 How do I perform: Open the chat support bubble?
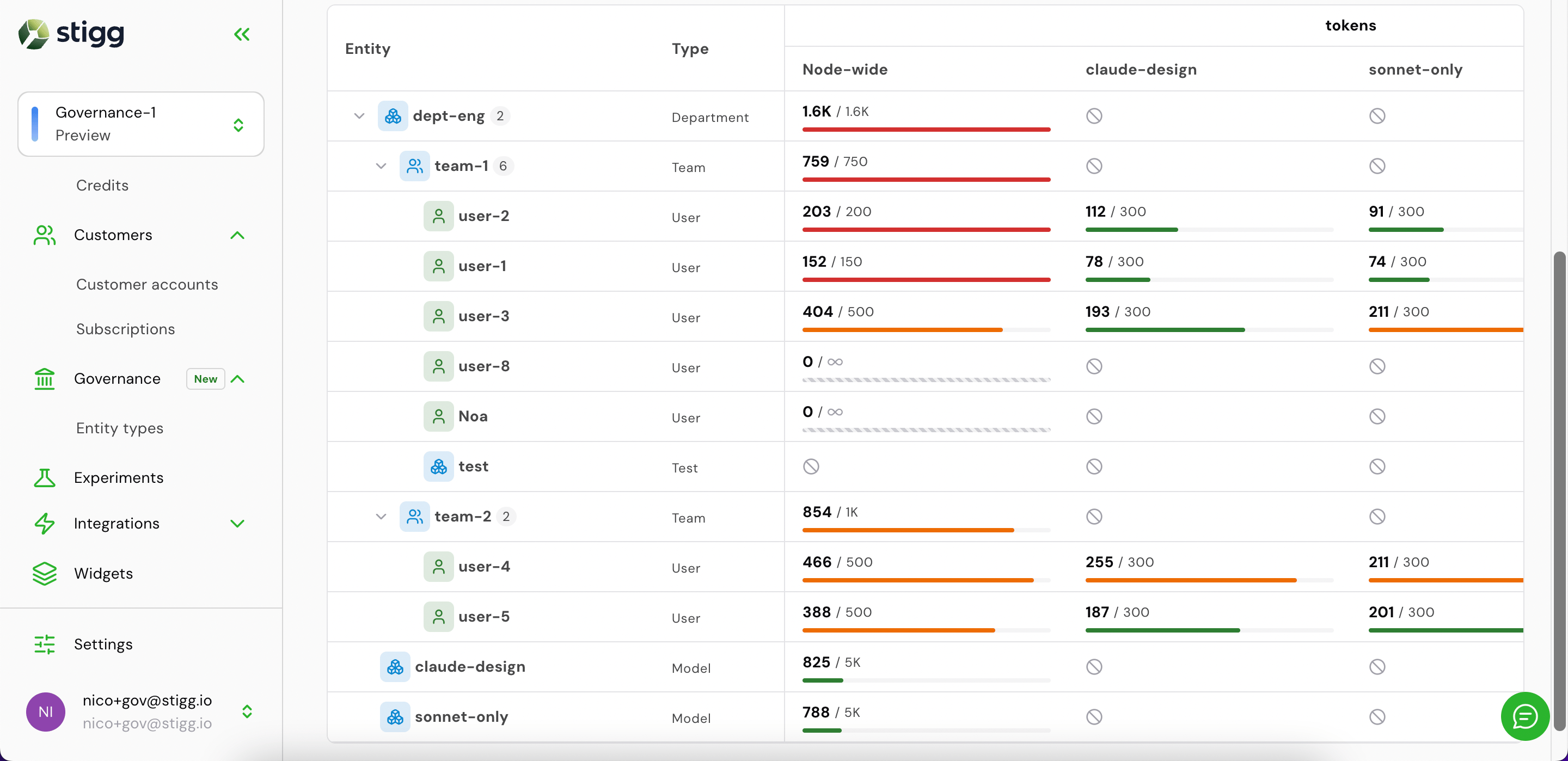pyautogui.click(x=1525, y=716)
